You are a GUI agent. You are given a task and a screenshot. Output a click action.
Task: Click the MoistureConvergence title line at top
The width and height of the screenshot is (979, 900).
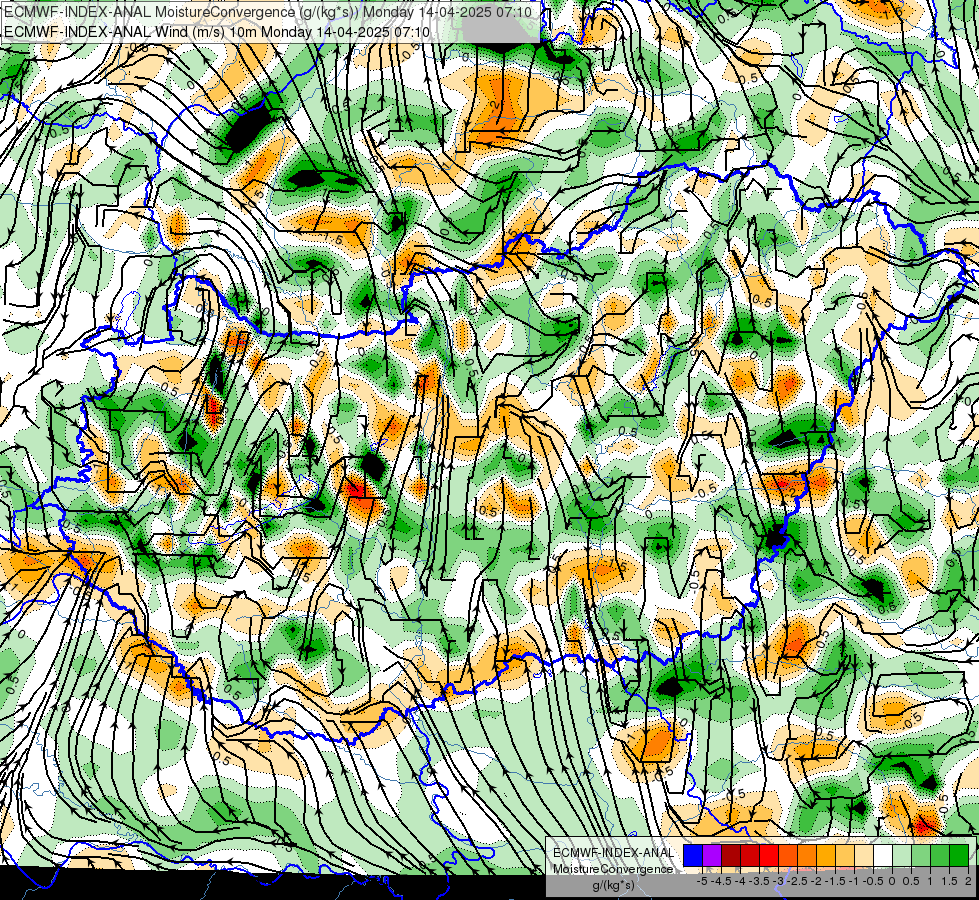(268, 12)
